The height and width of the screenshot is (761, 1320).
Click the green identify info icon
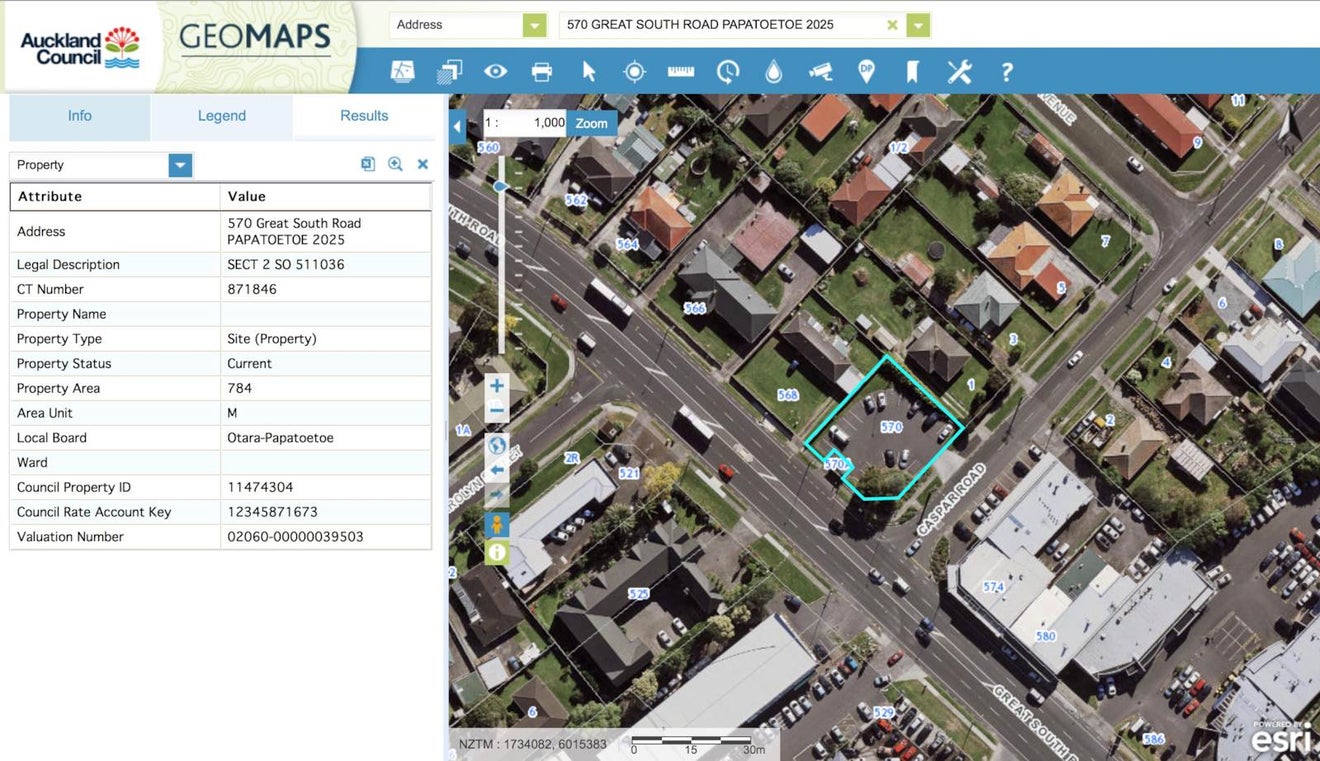[497, 552]
